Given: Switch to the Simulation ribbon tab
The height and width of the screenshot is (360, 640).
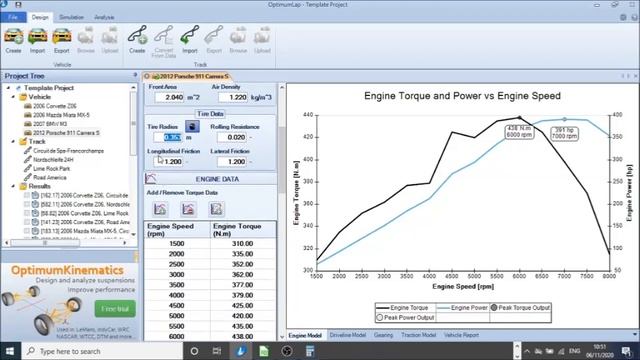Looking at the screenshot, I should click(71, 17).
